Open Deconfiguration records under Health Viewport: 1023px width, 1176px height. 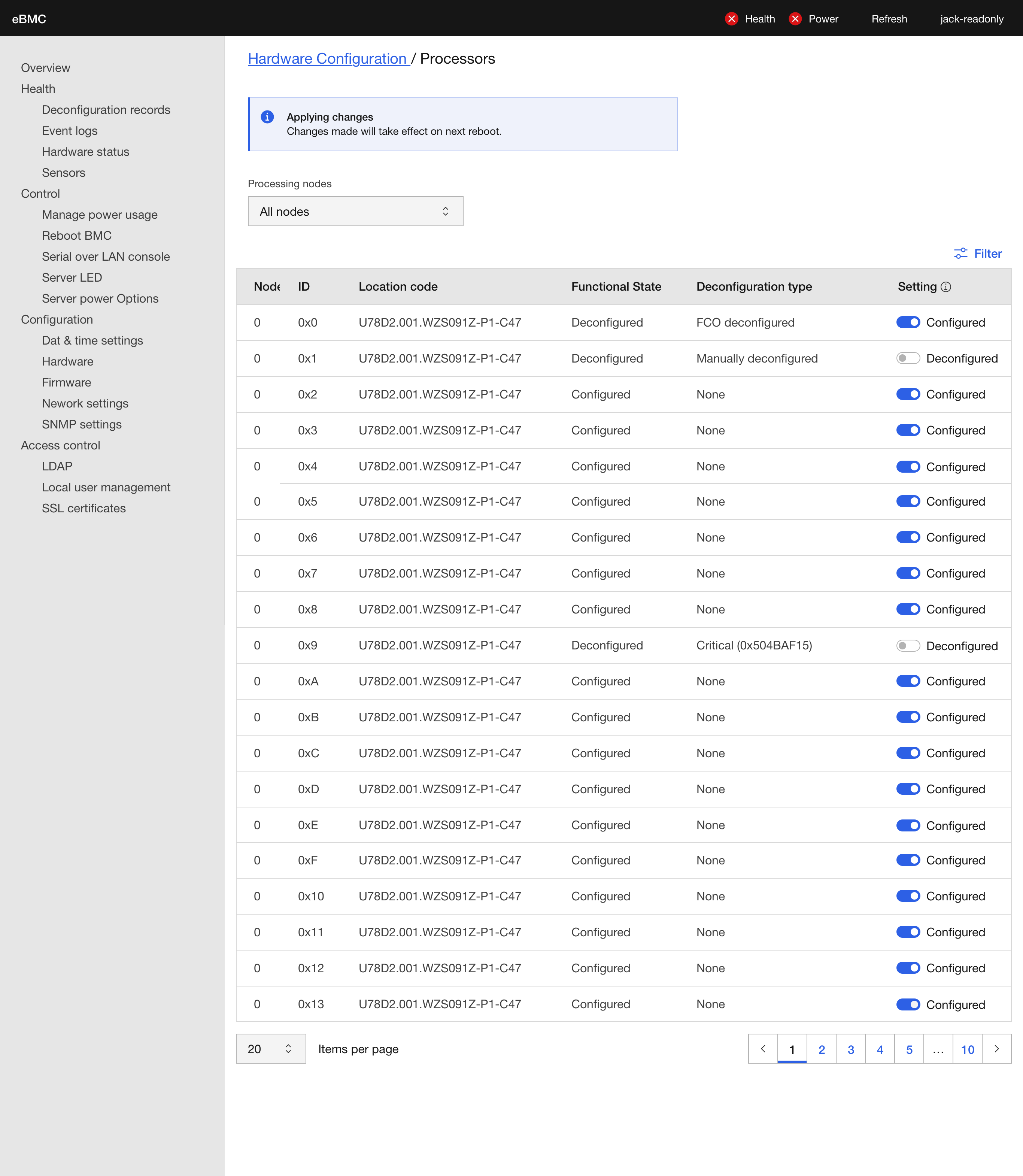tap(106, 110)
